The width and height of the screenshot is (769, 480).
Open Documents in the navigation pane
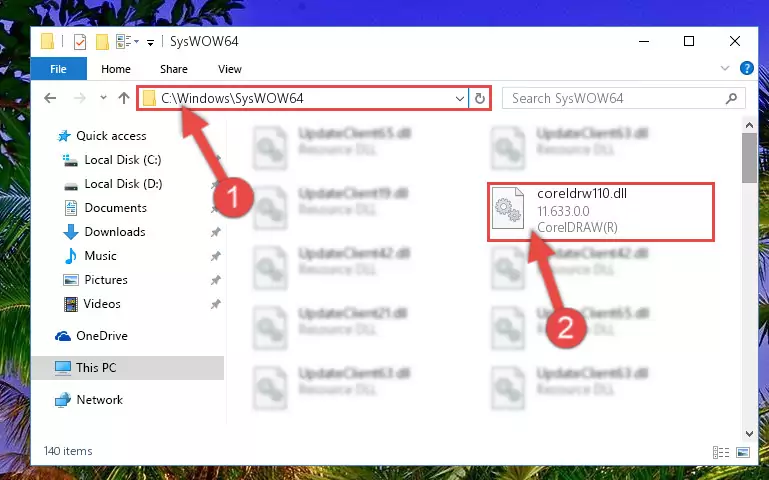pyautogui.click(x=115, y=208)
